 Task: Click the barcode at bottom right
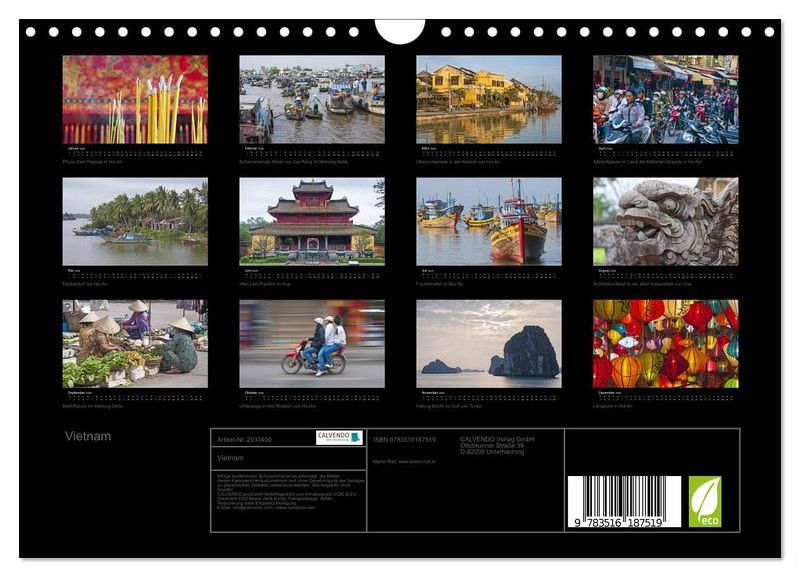click(x=624, y=502)
